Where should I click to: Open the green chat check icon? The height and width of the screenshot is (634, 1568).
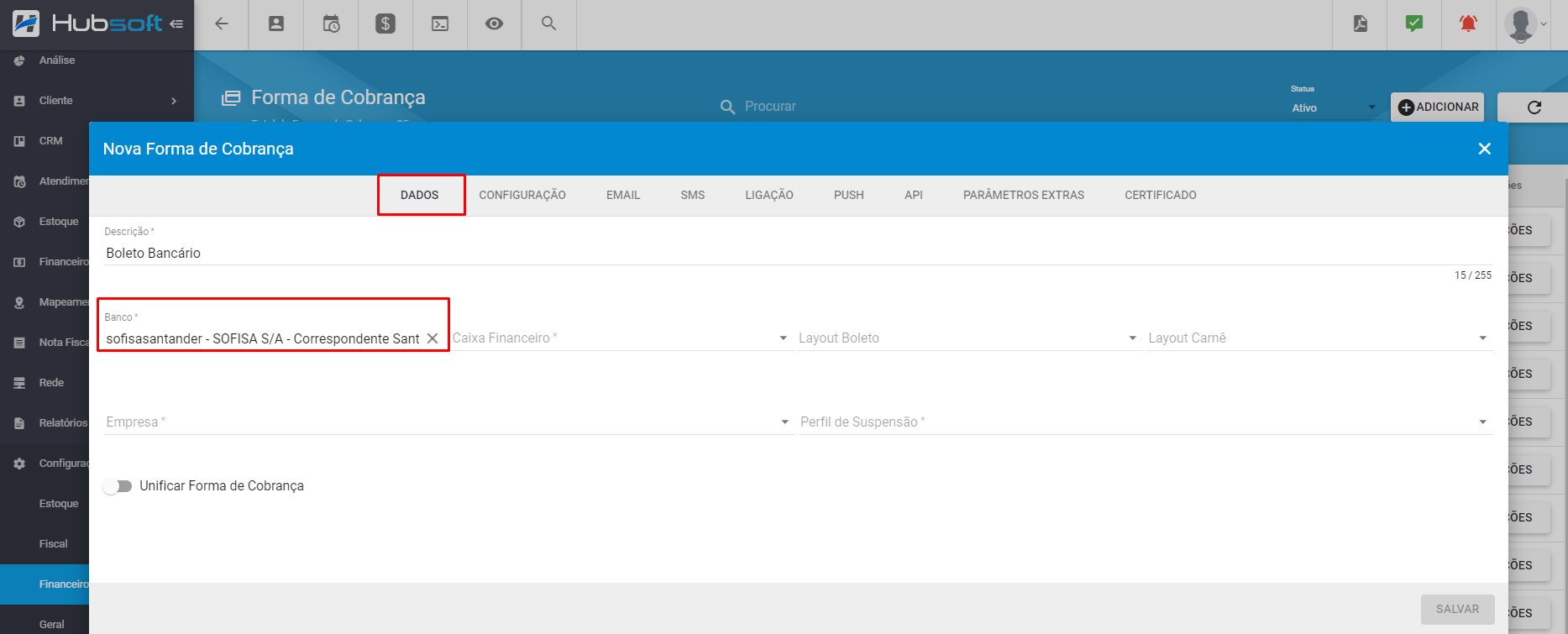click(x=1414, y=24)
